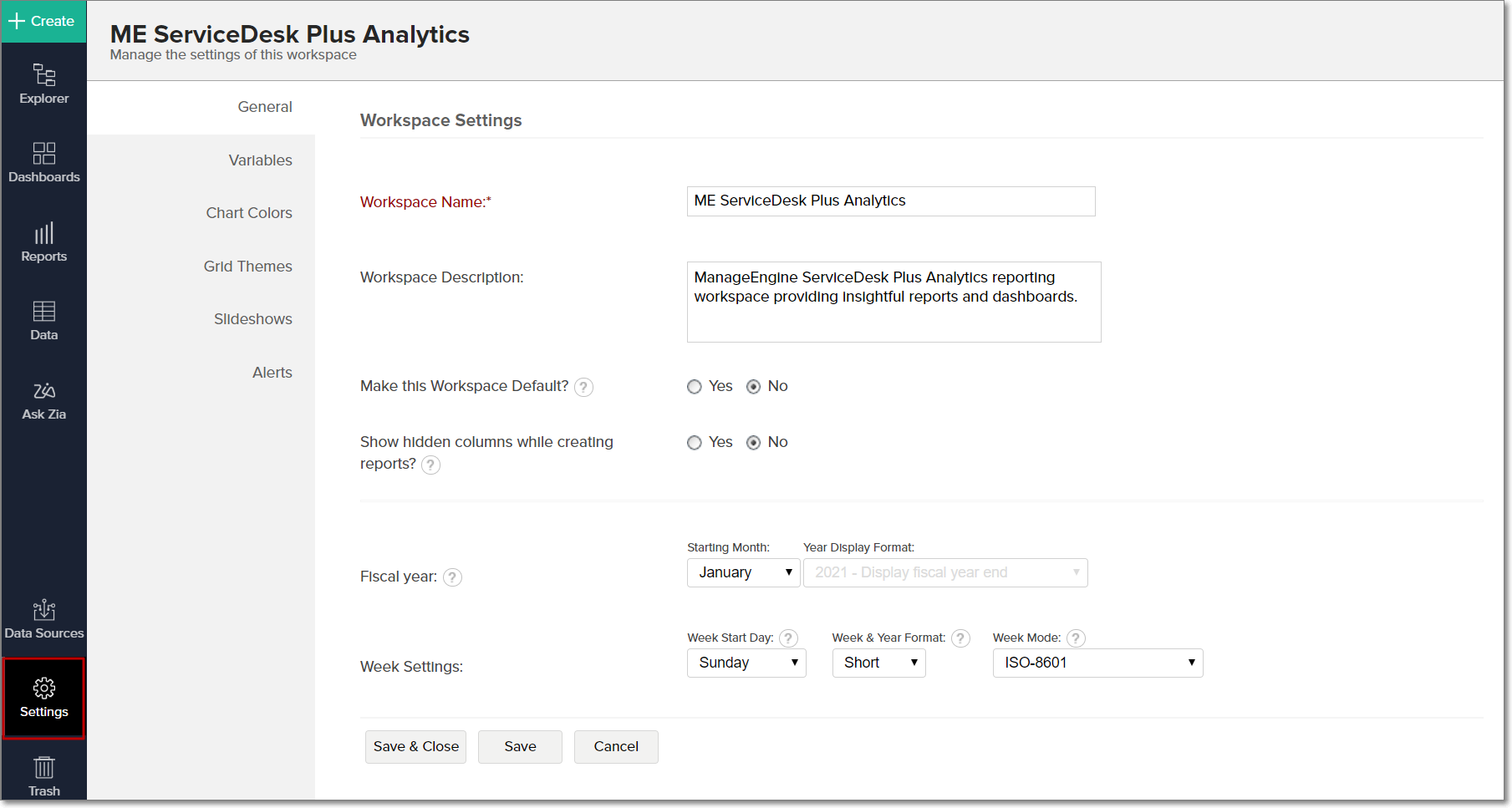The height and width of the screenshot is (808, 1512).
Task: Select No for Make this Workspace Default
Action: (x=754, y=386)
